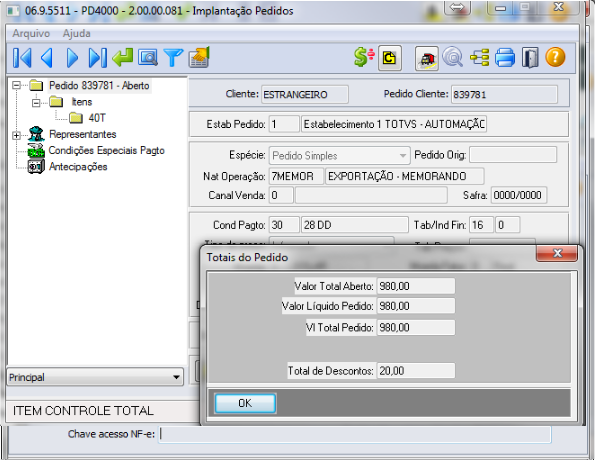Click the red truck icon
This screenshot has width=595, height=460.
pos(427,58)
